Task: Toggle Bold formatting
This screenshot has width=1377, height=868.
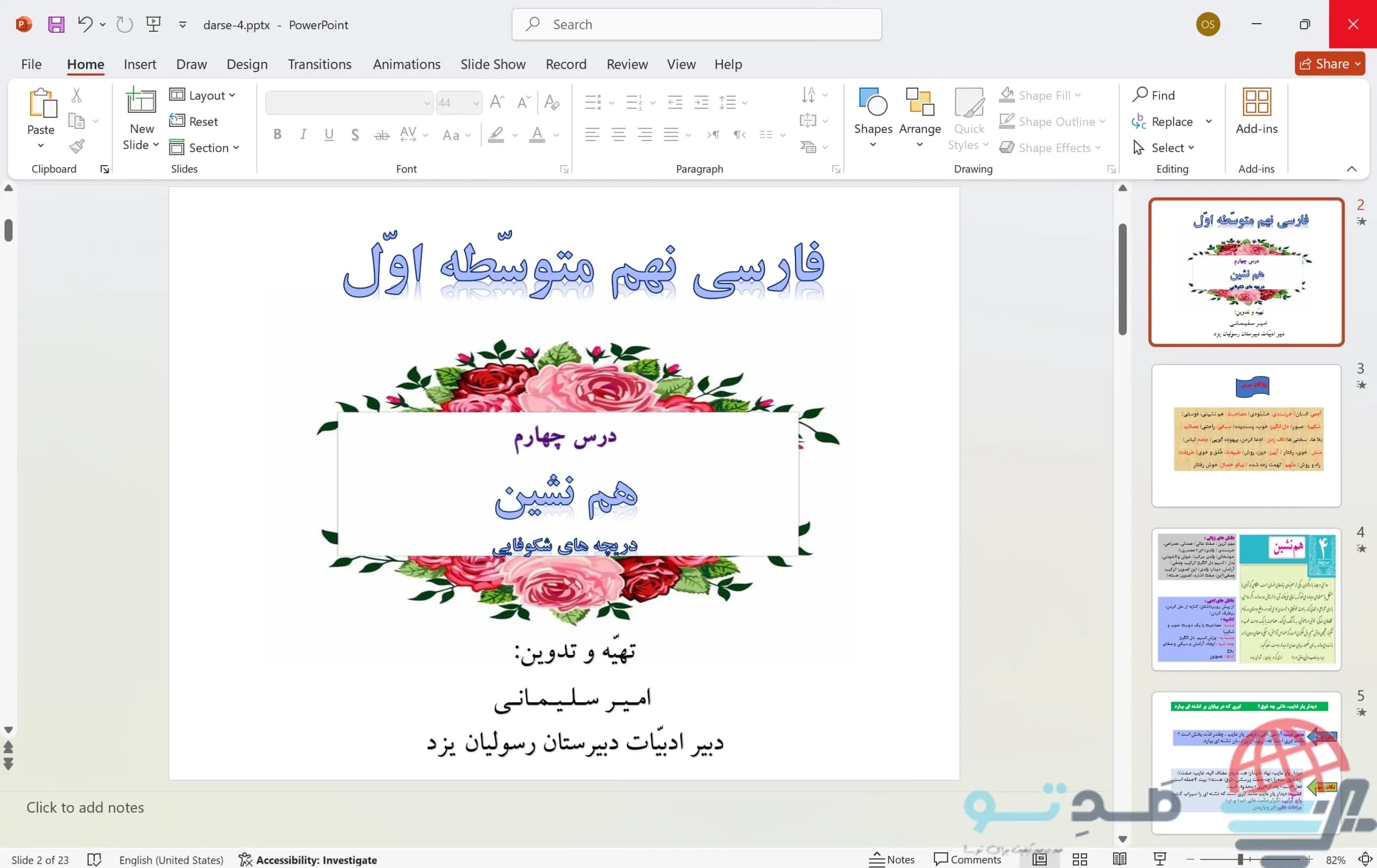Action: [x=278, y=134]
